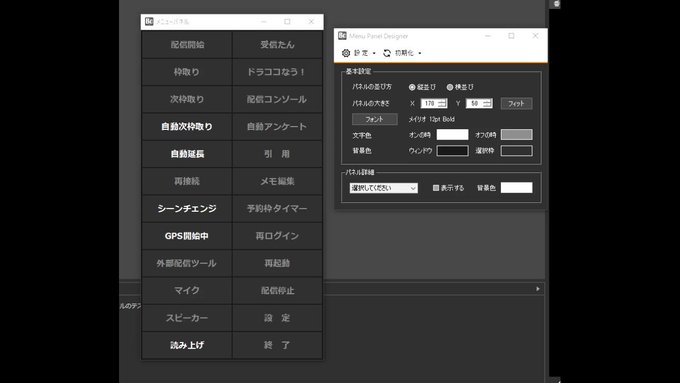Click the 終 了 panel button

(x=277, y=345)
